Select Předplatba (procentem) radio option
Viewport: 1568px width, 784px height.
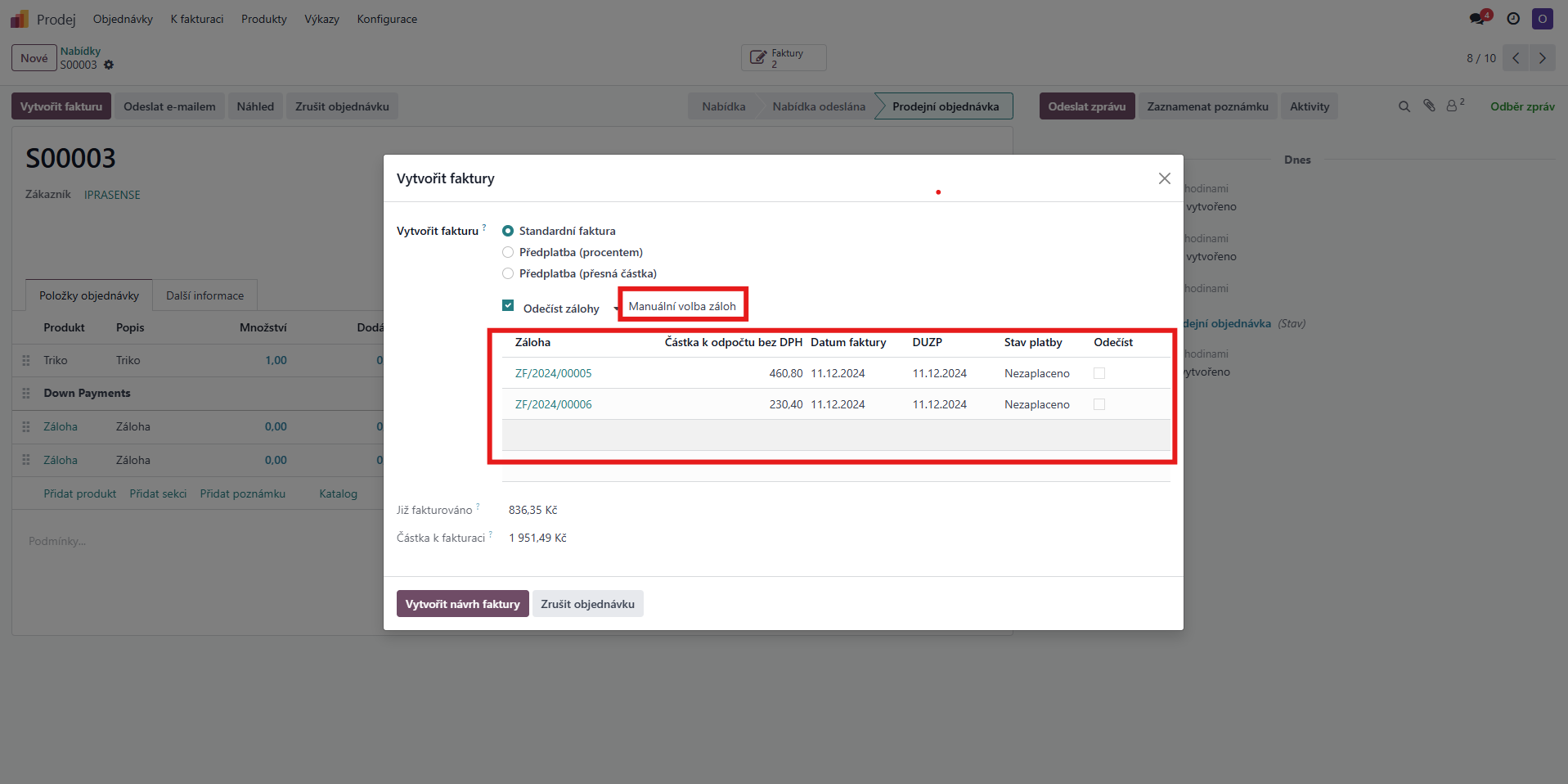[x=508, y=252]
